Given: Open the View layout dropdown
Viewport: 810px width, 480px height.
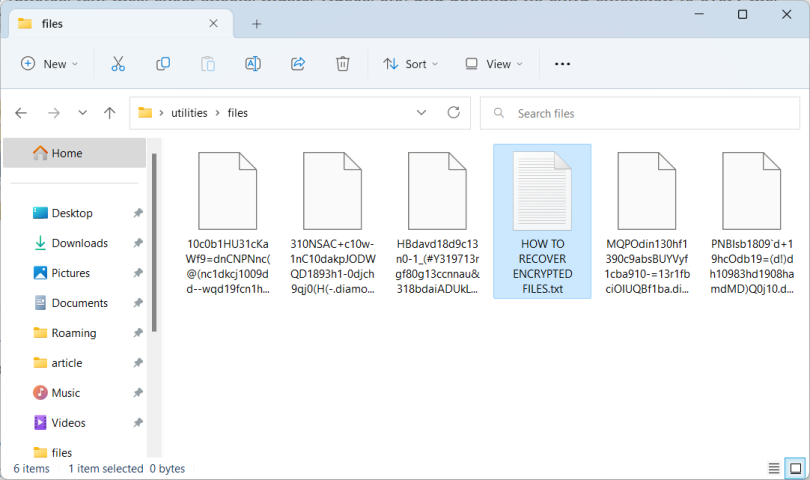Looking at the screenshot, I should click(494, 64).
